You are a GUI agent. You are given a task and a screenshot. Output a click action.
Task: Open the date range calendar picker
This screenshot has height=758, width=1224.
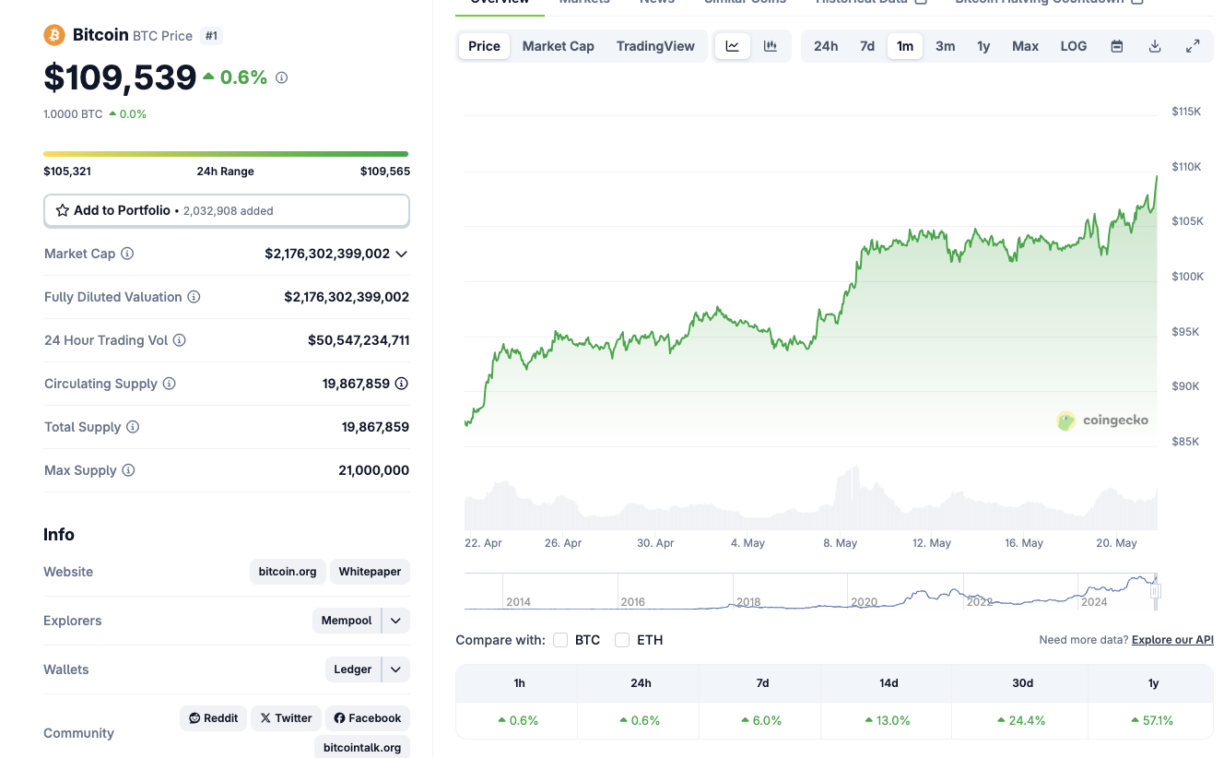[x=1117, y=45]
